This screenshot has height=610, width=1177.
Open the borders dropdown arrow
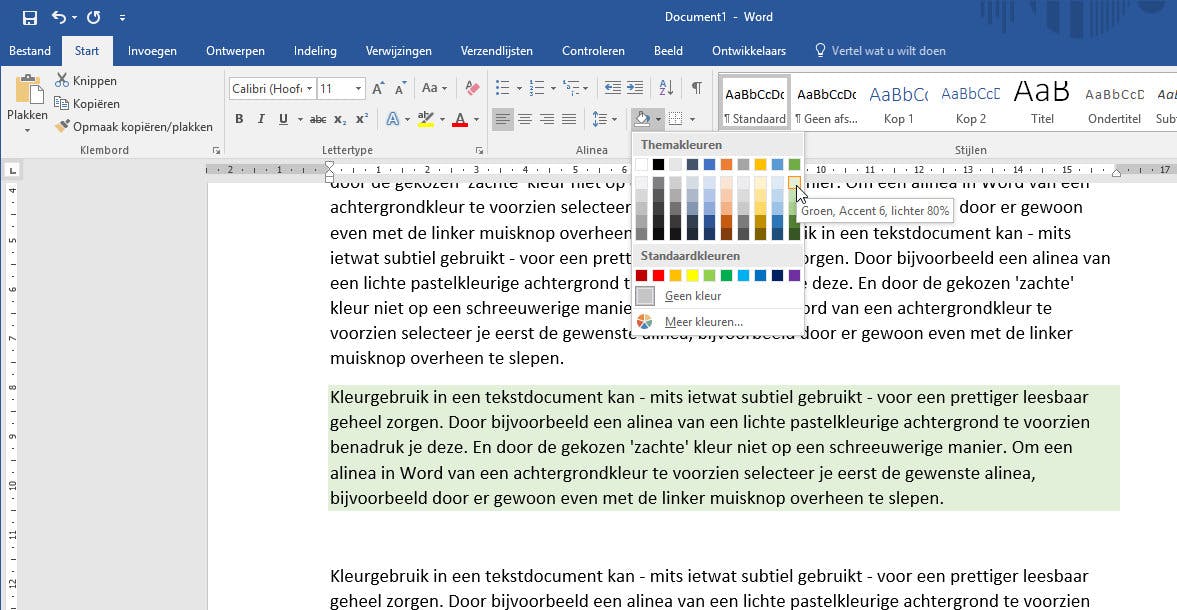(692, 120)
